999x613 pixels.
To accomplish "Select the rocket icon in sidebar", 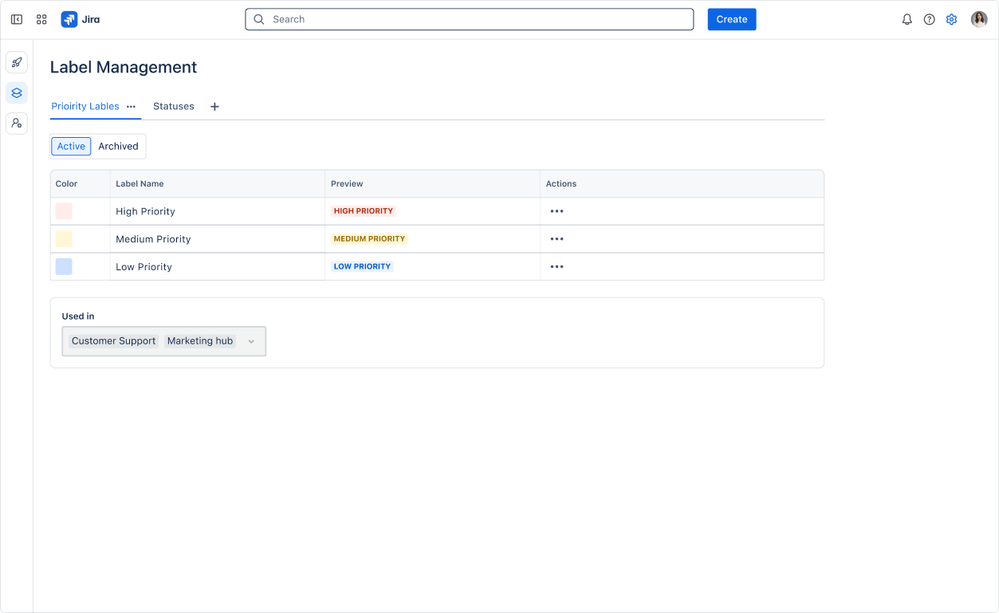I will tap(17, 62).
